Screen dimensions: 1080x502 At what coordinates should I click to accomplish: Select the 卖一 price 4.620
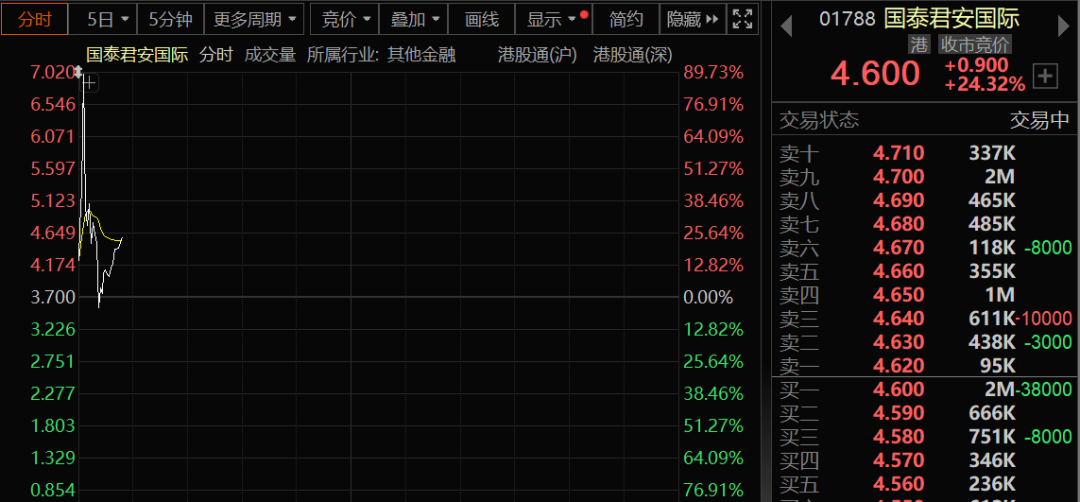[x=899, y=365]
